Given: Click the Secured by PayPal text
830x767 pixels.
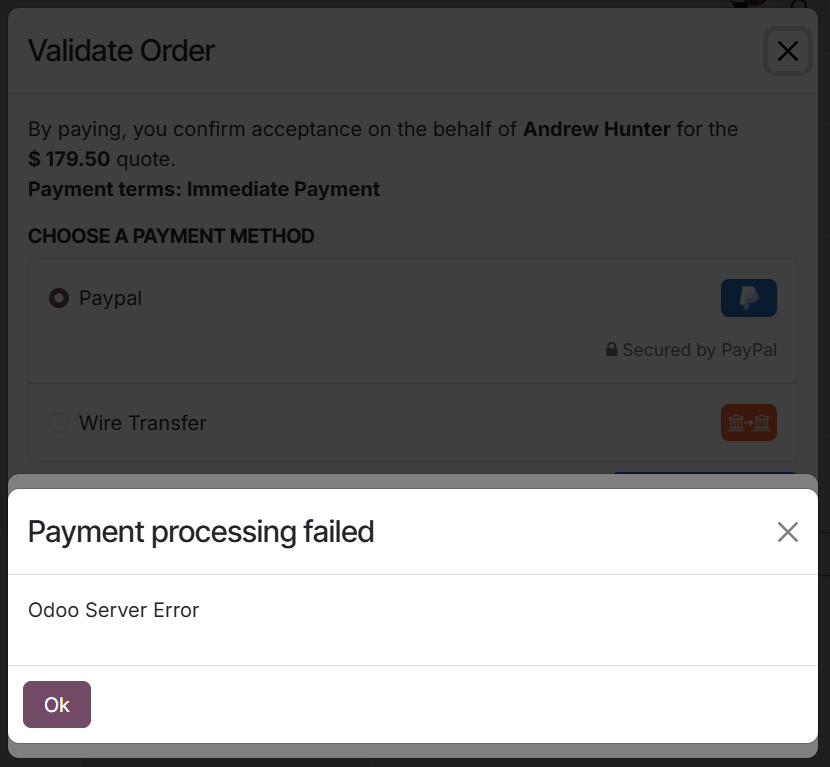Looking at the screenshot, I should coord(699,350).
